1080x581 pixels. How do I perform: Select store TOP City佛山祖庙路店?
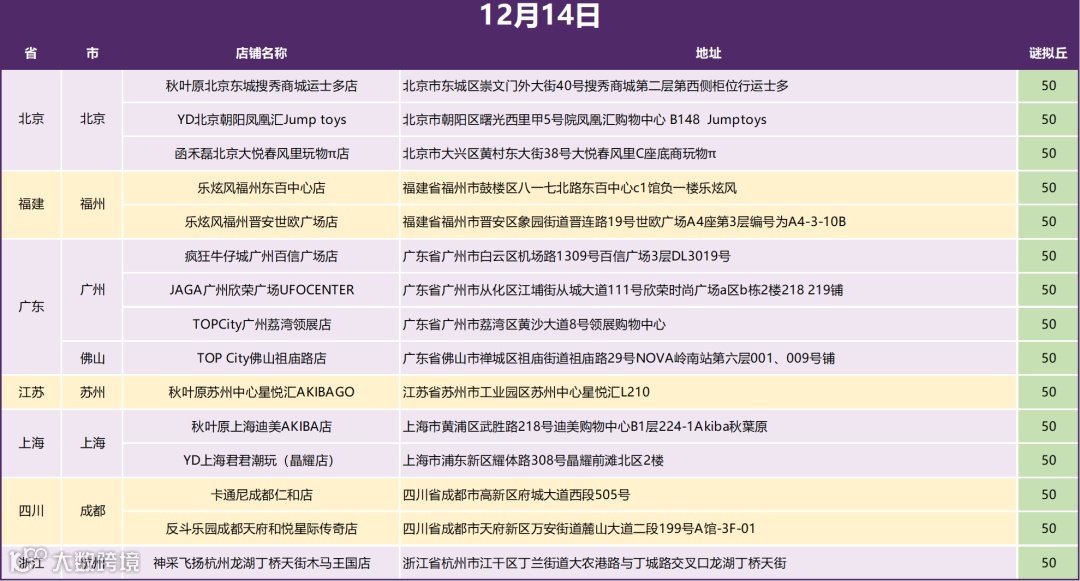(261, 358)
